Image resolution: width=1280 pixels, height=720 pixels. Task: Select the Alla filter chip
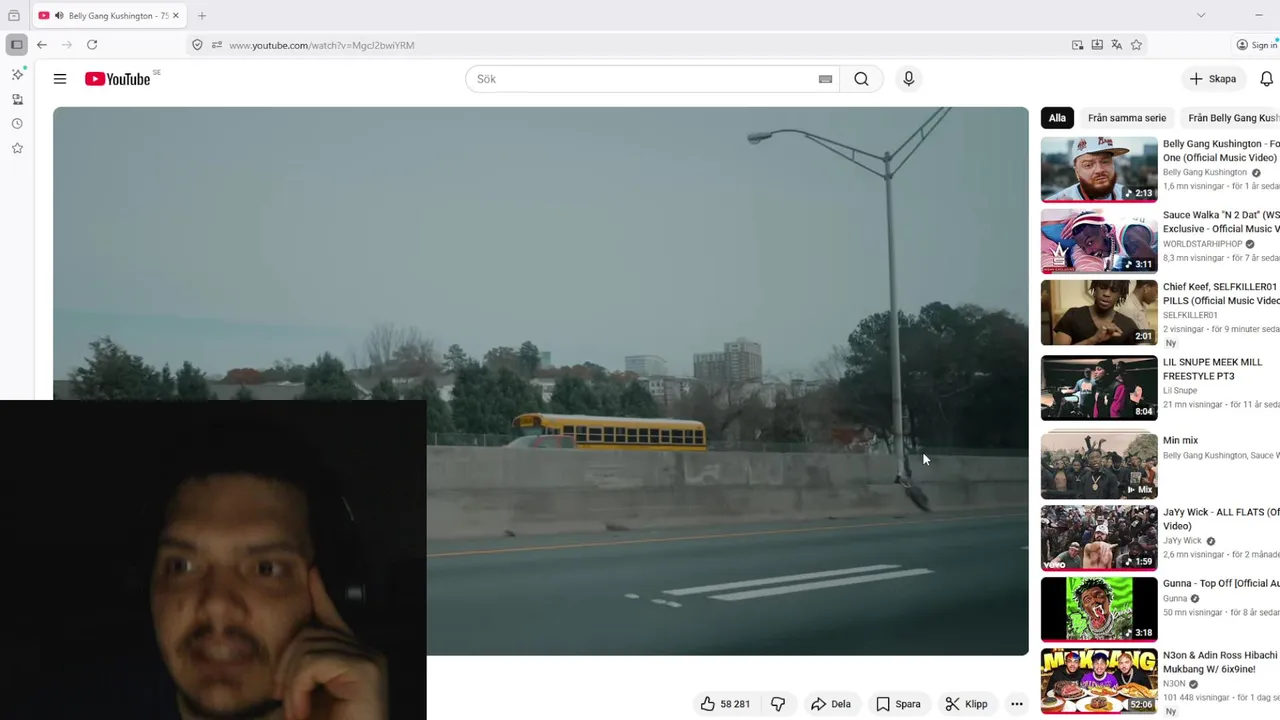(1057, 118)
